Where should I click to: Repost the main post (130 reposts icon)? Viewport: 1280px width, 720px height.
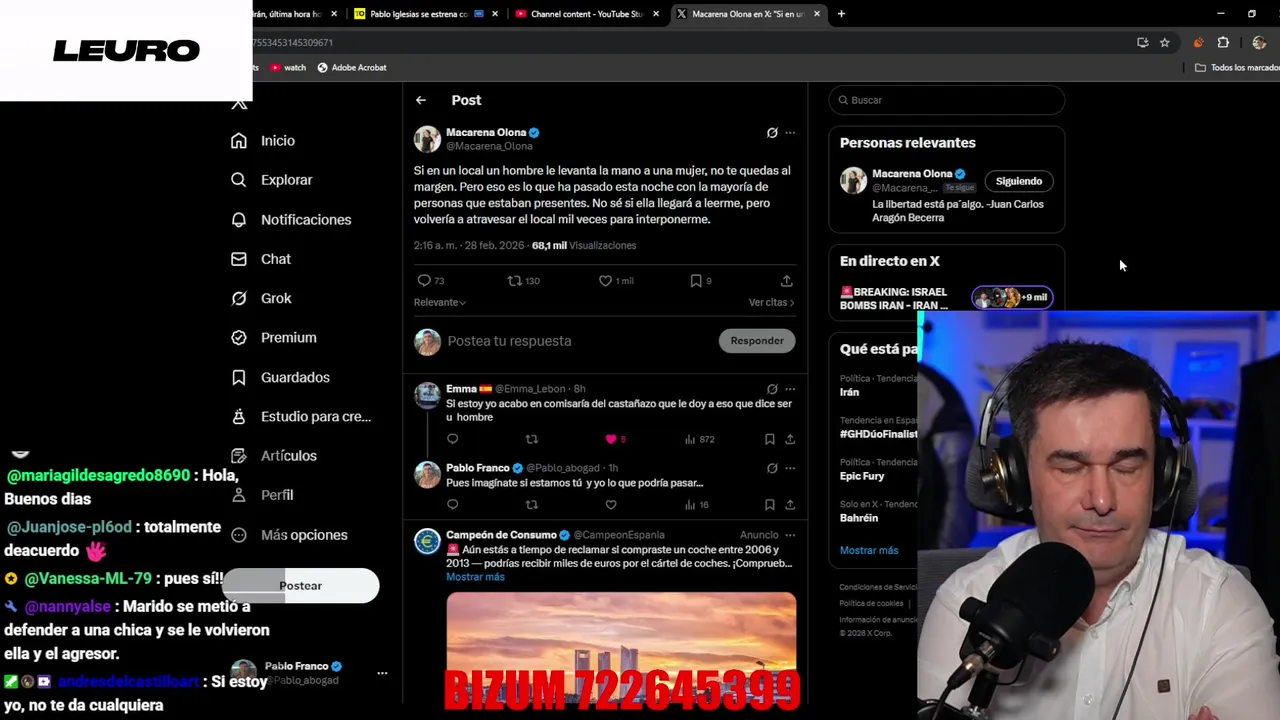tap(514, 281)
